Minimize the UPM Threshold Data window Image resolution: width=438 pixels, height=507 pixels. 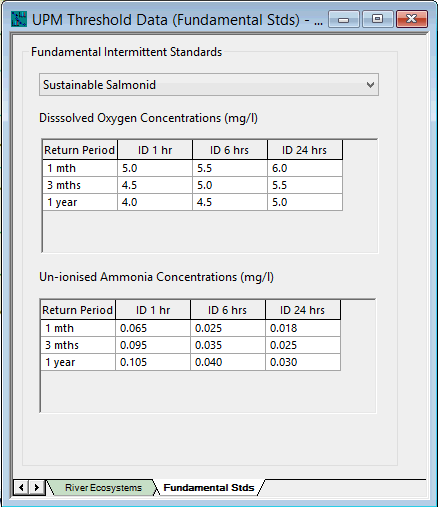click(x=344, y=19)
